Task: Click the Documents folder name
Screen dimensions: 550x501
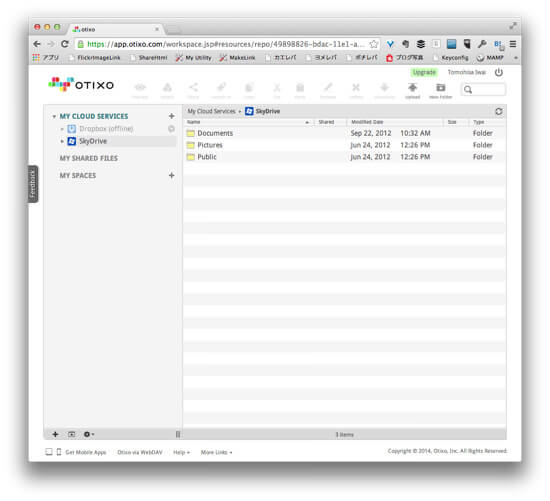Action: (x=215, y=133)
